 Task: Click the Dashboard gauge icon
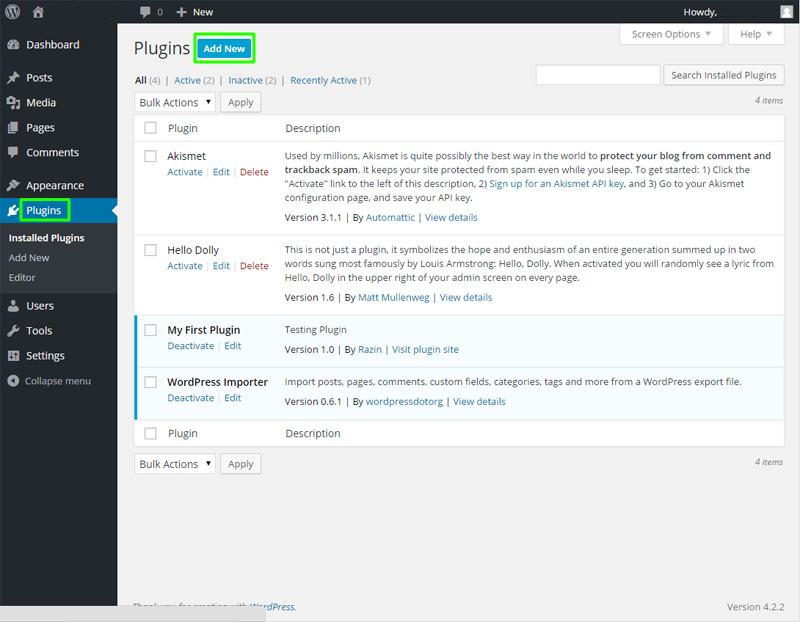click(x=13, y=45)
